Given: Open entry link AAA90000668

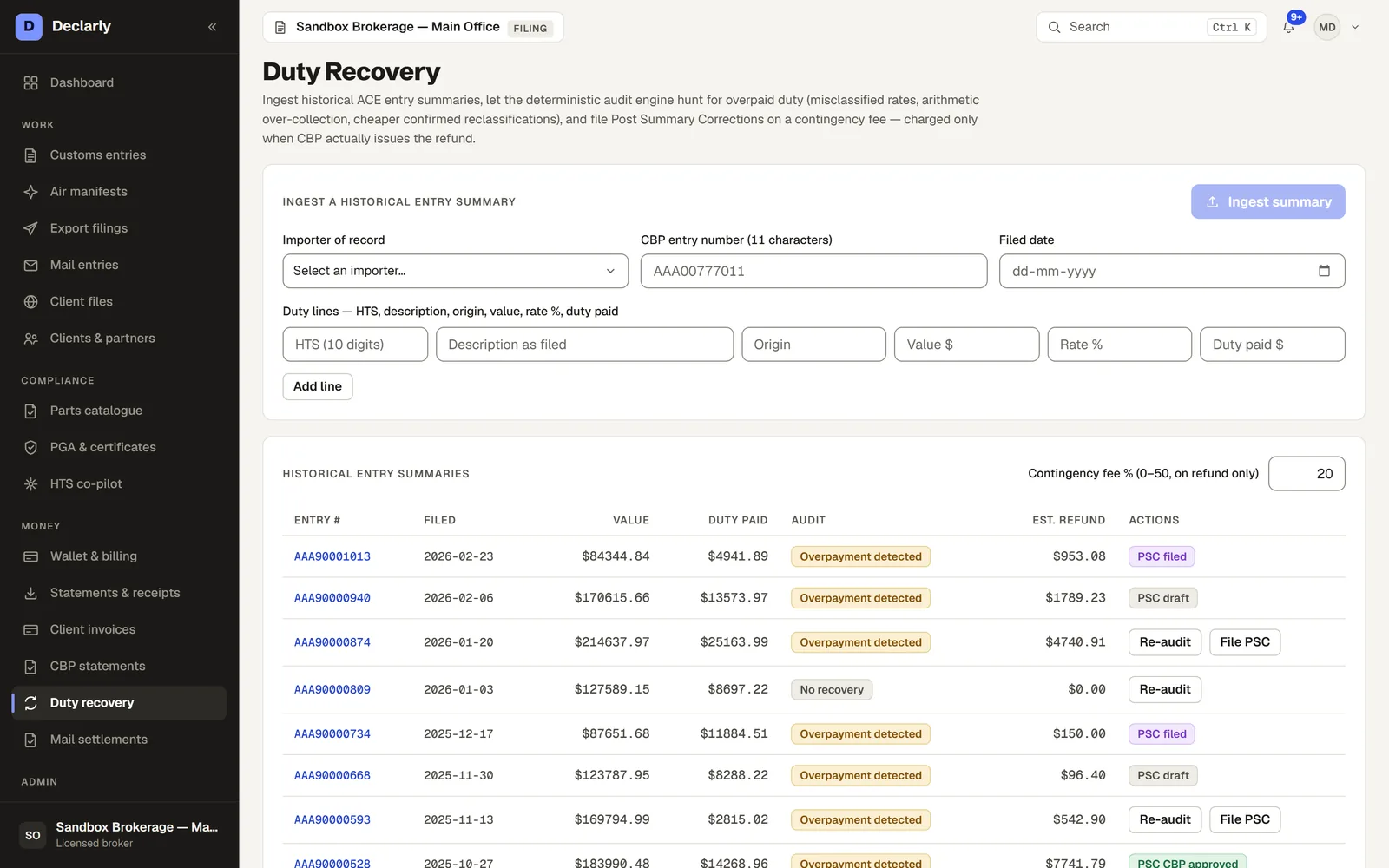Looking at the screenshot, I should click(332, 775).
